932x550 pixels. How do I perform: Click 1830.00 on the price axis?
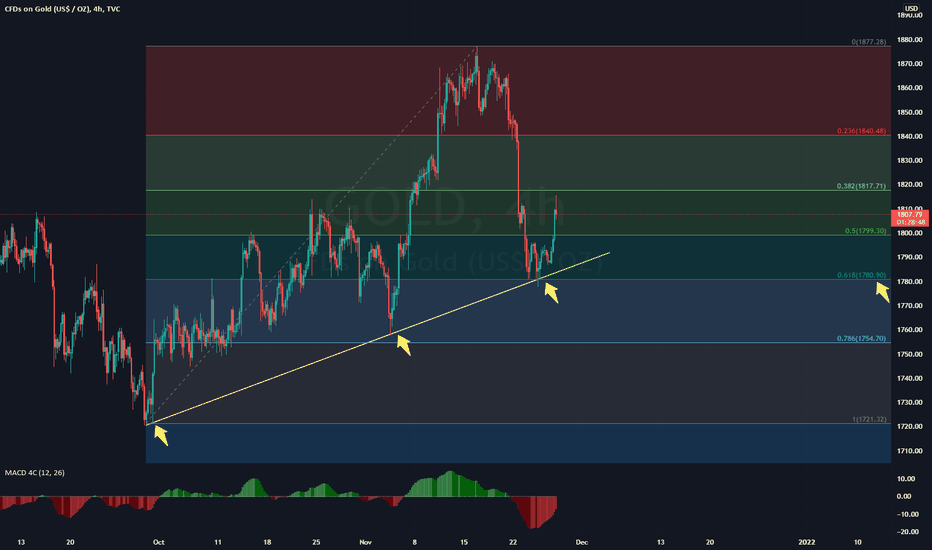tap(909, 161)
